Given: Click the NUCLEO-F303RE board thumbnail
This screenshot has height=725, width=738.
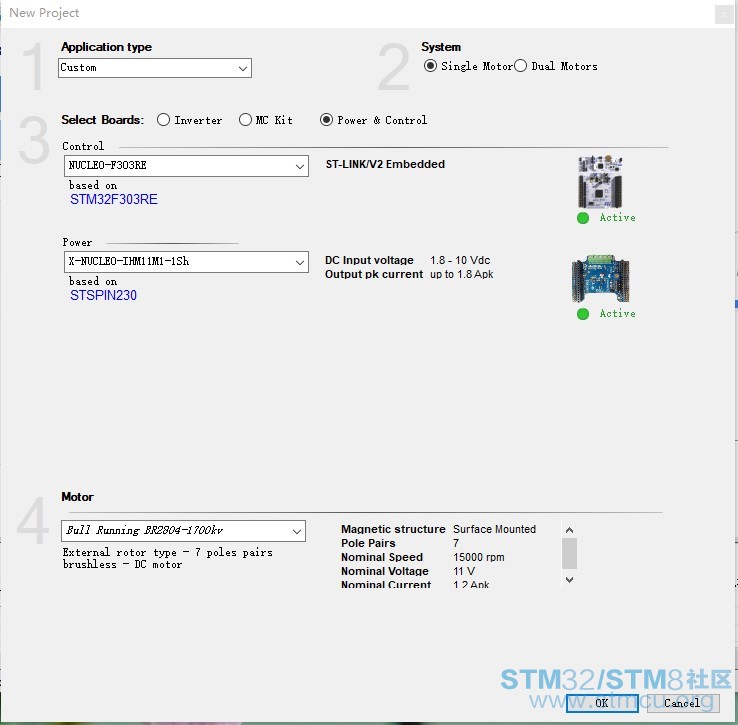Looking at the screenshot, I should click(x=600, y=182).
